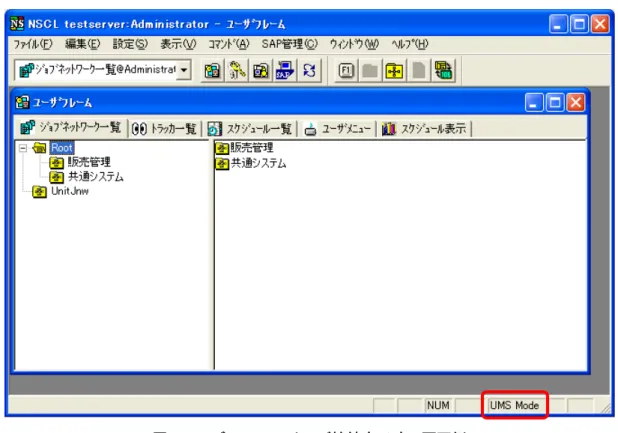The height and width of the screenshot is (433, 618).
Task: Click the UMS Mode status bar indicator
Action: (x=514, y=405)
